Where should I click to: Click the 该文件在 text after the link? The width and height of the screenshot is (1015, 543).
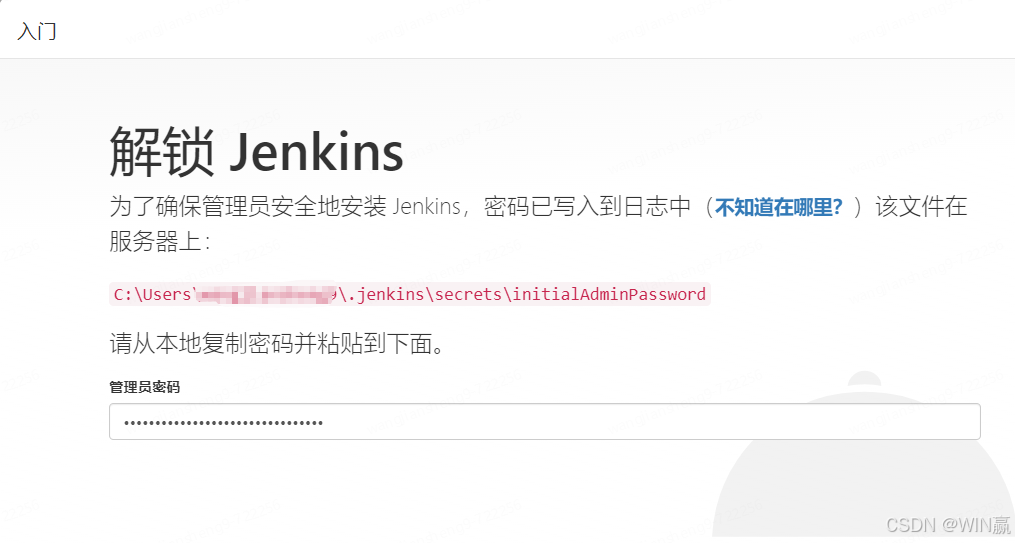[x=921, y=207]
